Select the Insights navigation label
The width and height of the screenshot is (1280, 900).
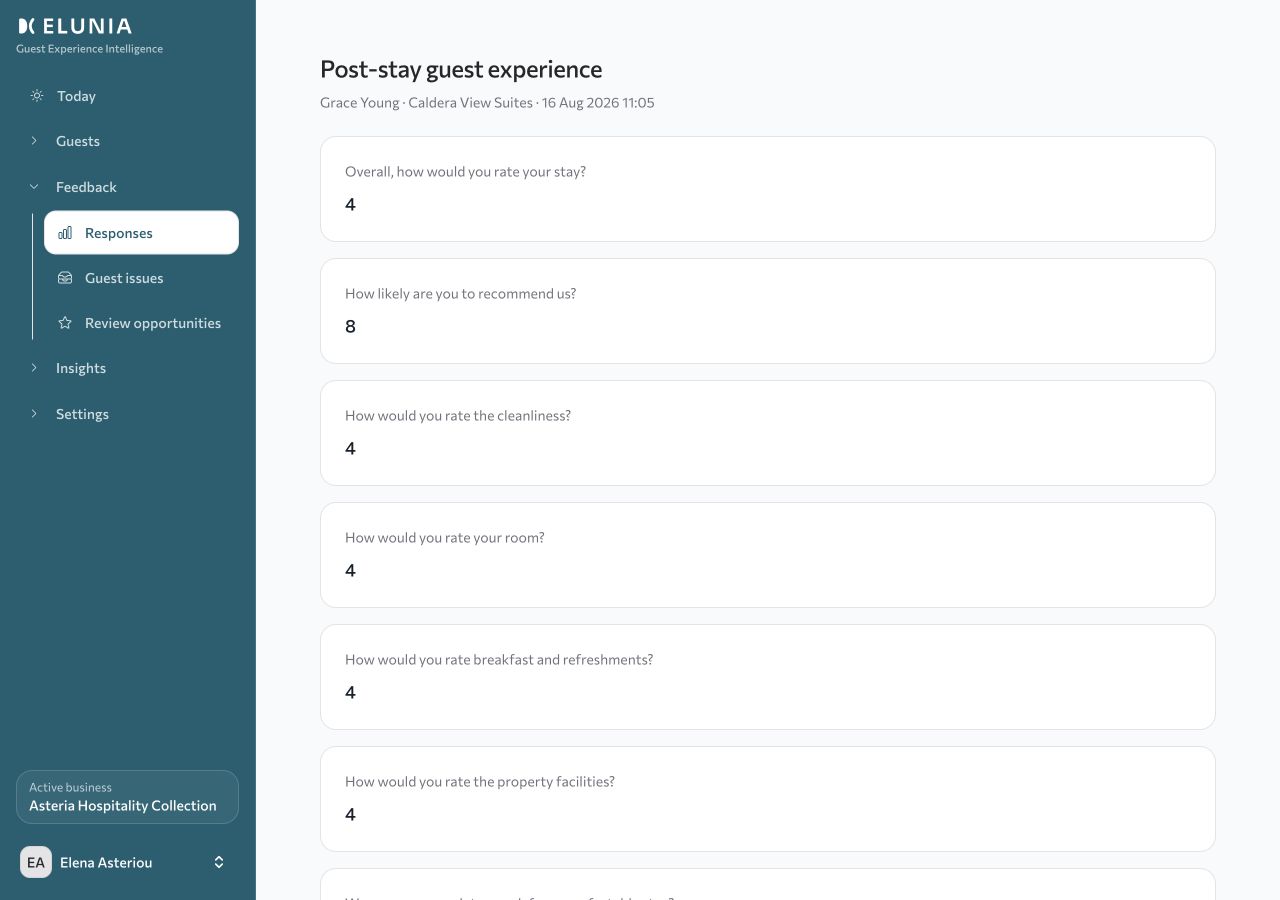tap(81, 368)
